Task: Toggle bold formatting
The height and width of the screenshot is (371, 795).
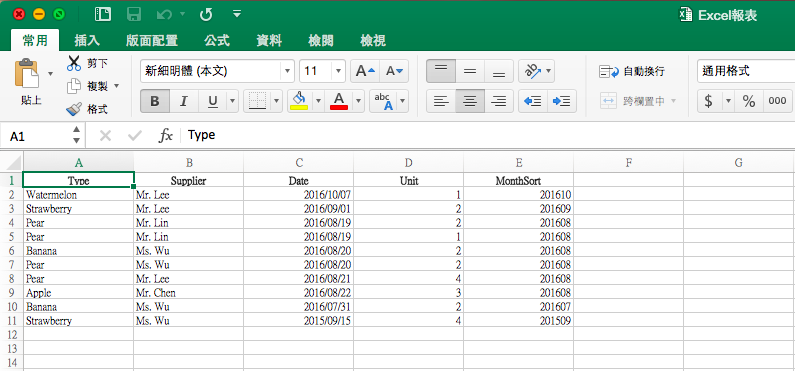Action: (x=155, y=101)
